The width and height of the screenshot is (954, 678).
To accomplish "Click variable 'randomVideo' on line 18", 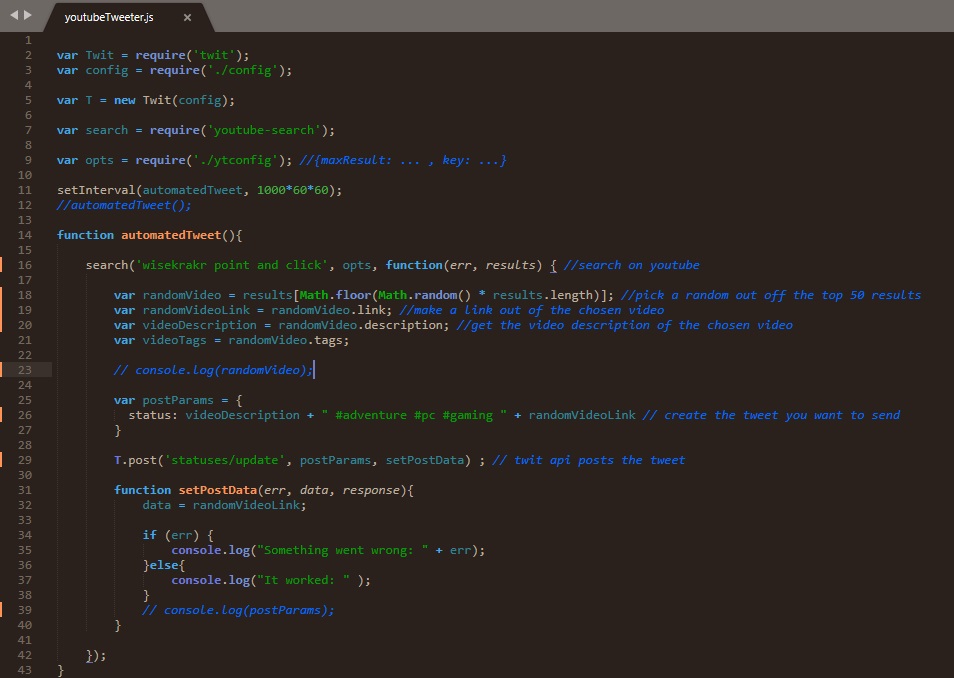I will click(182, 295).
